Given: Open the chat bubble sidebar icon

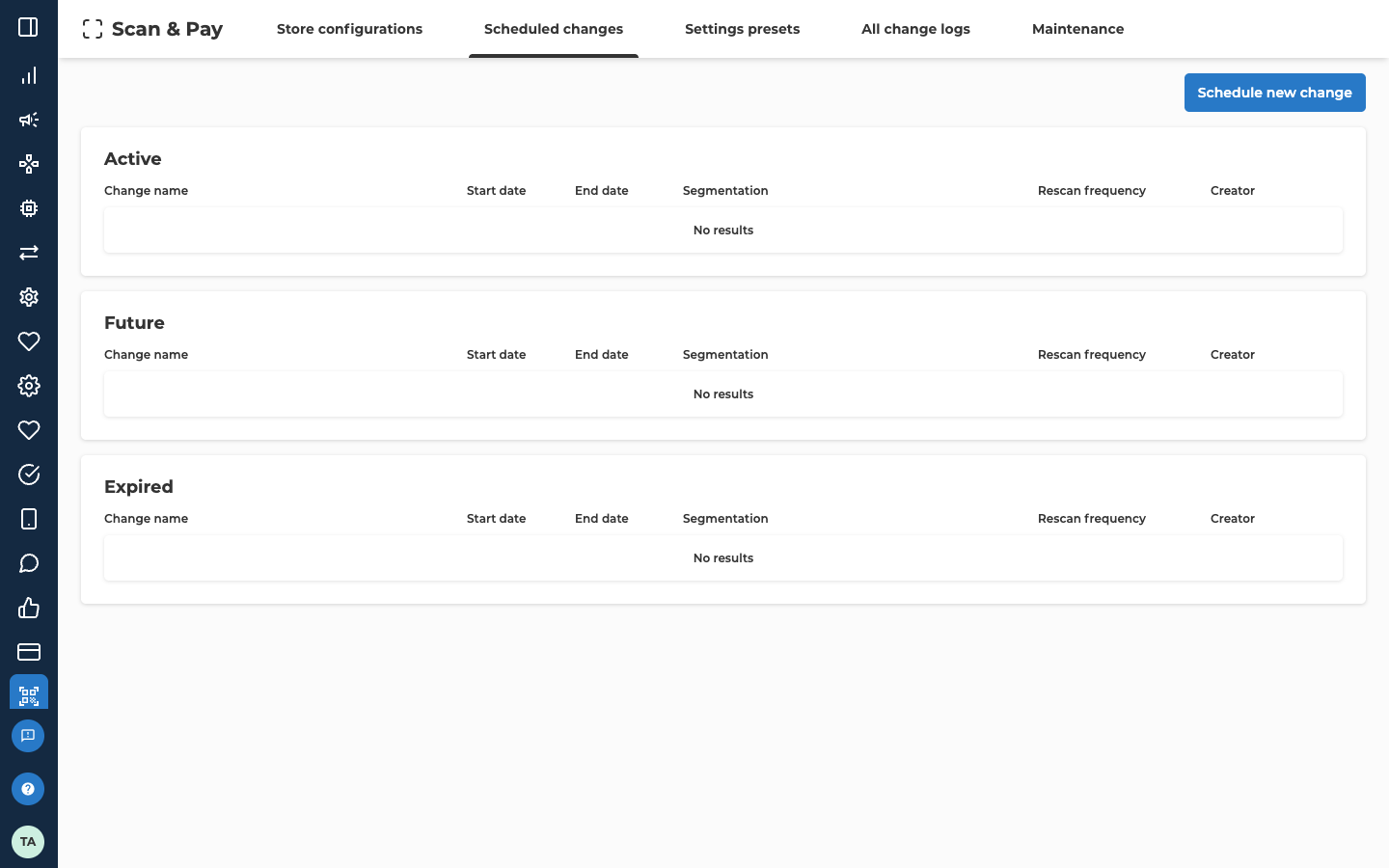Looking at the screenshot, I should 29,563.
